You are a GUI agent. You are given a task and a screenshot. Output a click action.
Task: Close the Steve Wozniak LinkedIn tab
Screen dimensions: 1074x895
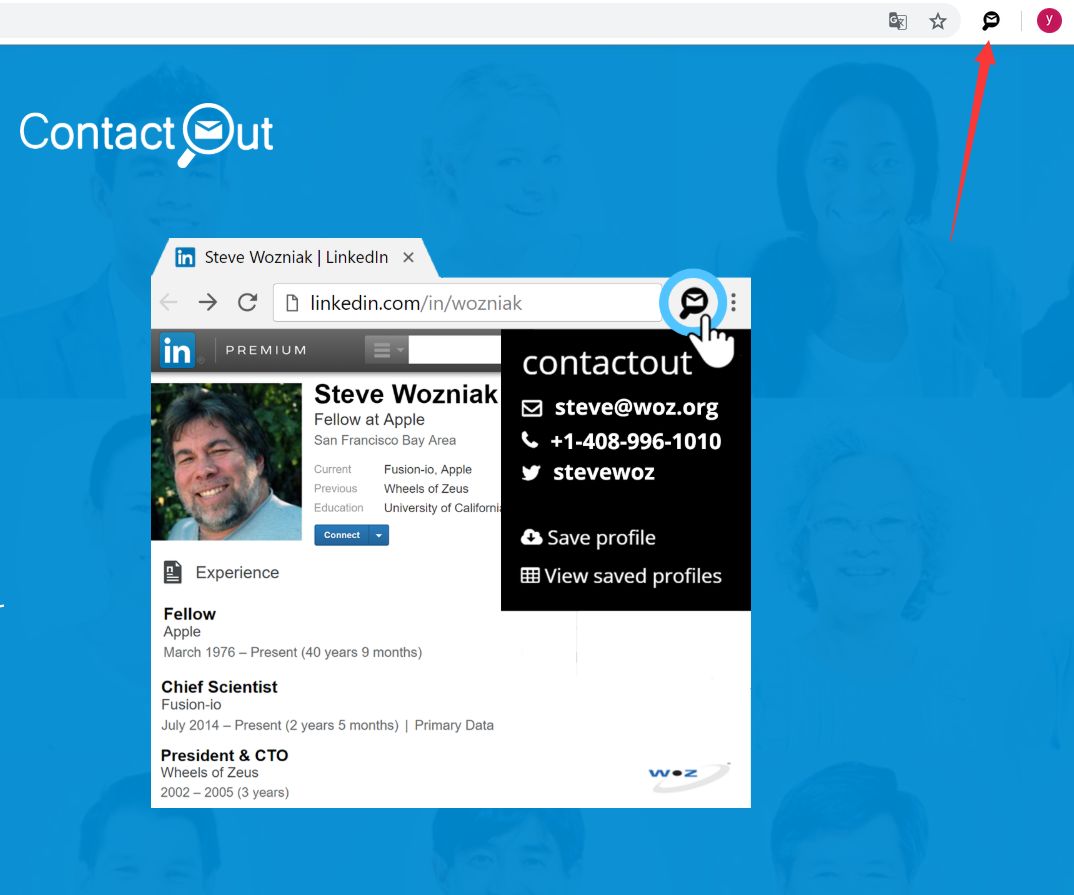(408, 258)
